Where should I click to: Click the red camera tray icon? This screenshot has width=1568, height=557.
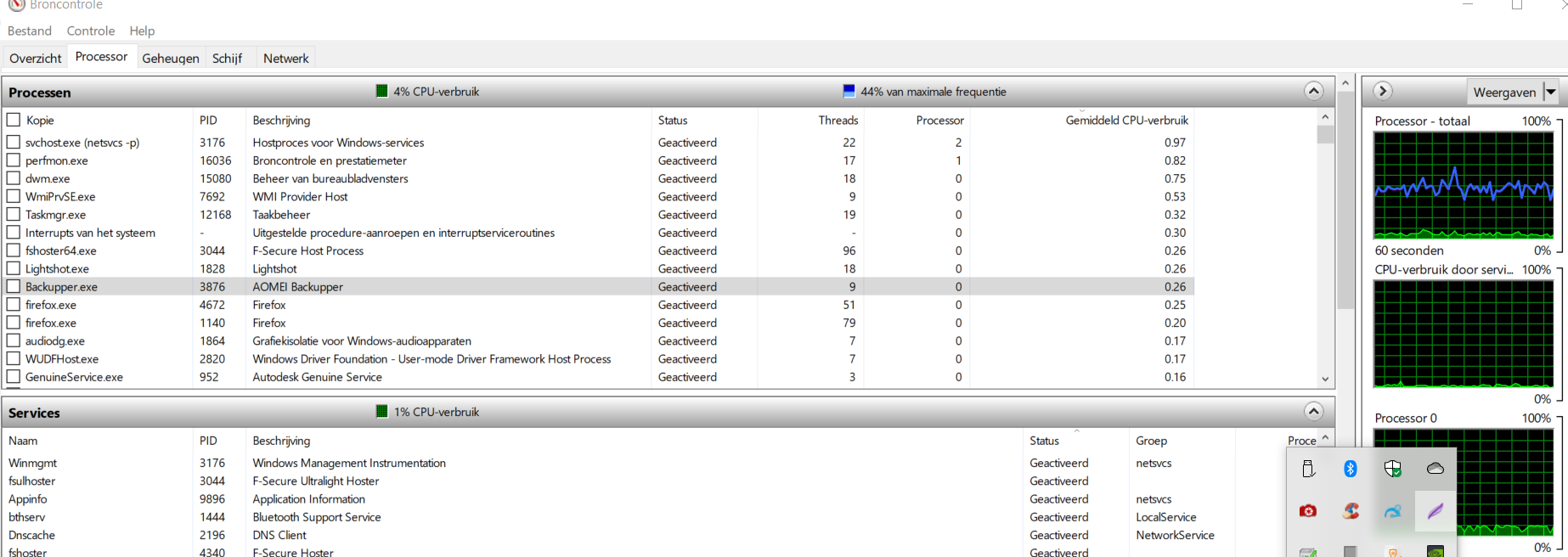(x=1308, y=511)
